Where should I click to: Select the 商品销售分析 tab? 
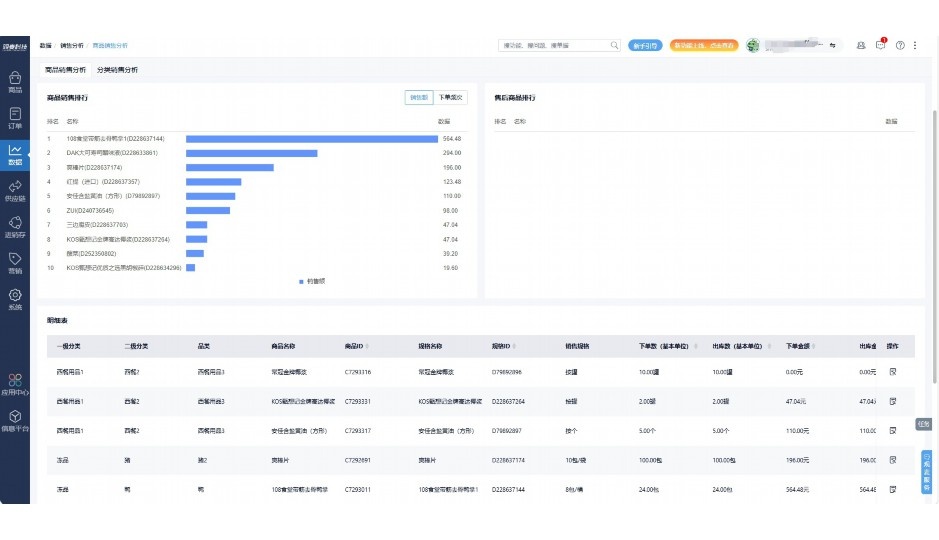(x=65, y=70)
